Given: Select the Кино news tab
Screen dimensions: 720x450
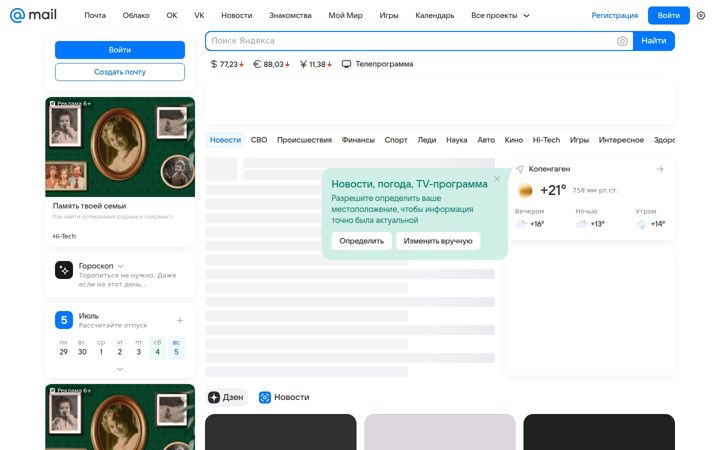Looking at the screenshot, I should [513, 140].
